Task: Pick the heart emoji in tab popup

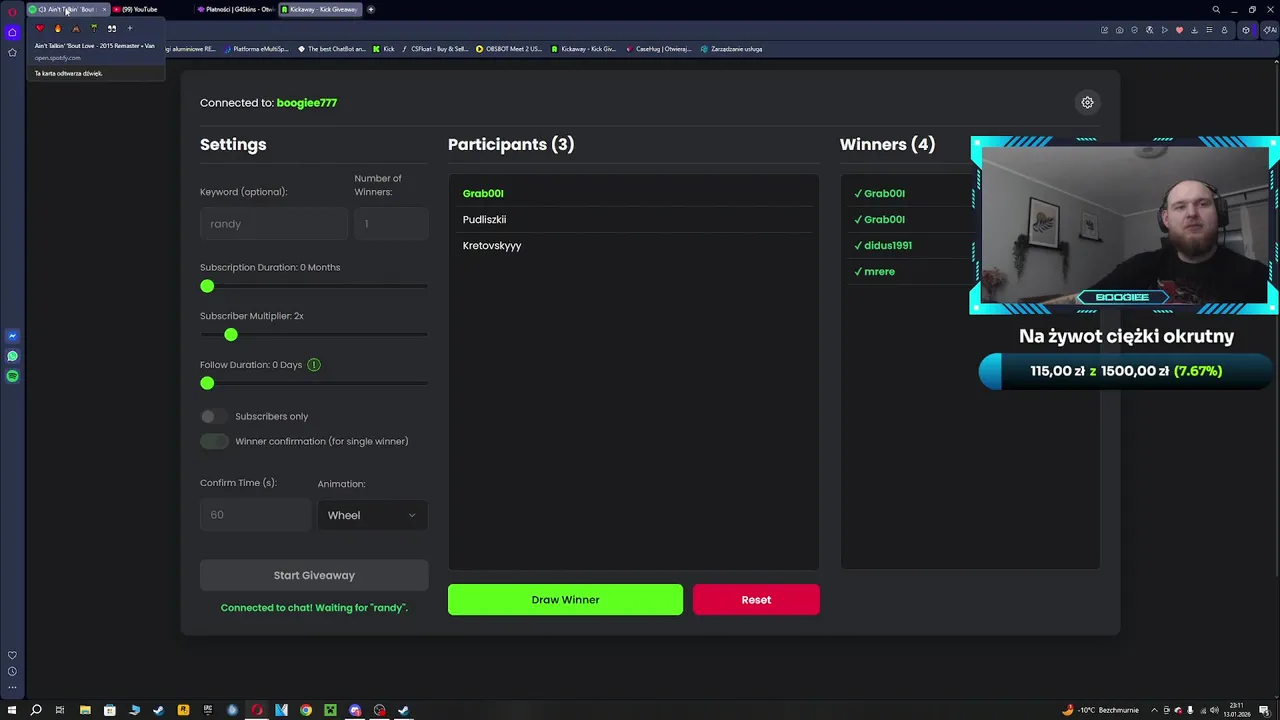Action: click(x=39, y=28)
